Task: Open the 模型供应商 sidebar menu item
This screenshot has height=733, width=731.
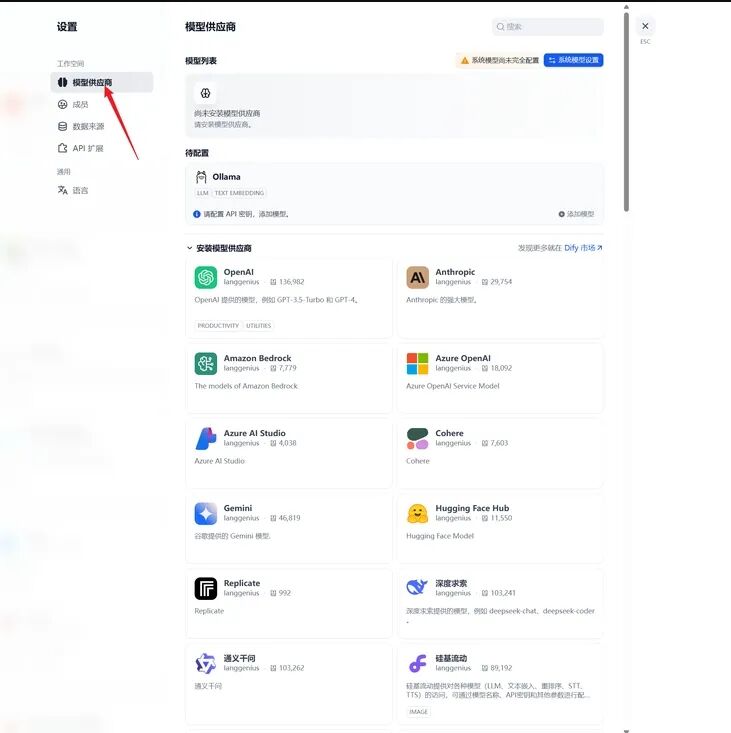Action: tap(101, 82)
